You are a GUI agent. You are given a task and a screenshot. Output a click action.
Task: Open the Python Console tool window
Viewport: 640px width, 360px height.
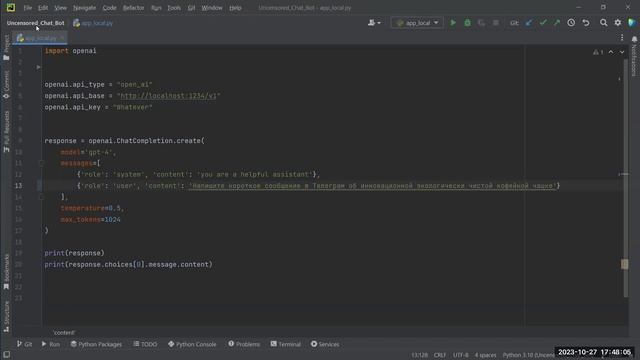192,344
